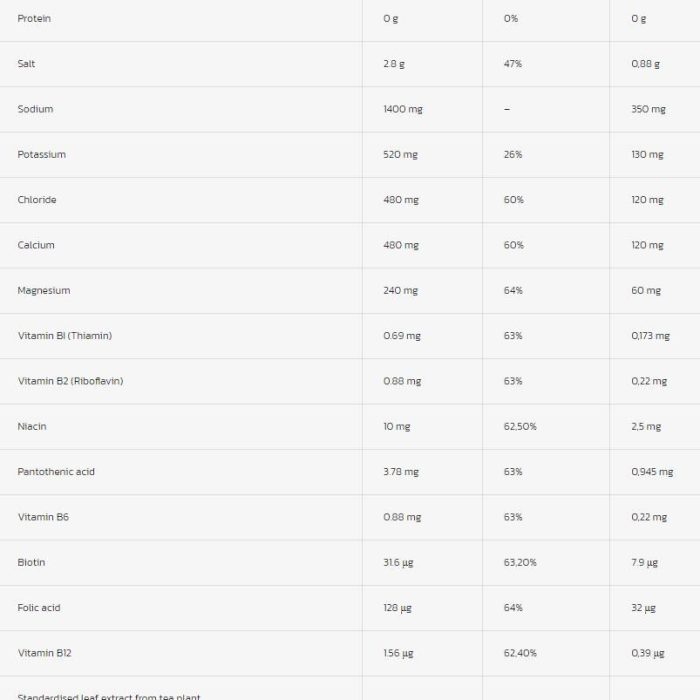
Task: Click the Folic acid label
Action: pos(39,608)
